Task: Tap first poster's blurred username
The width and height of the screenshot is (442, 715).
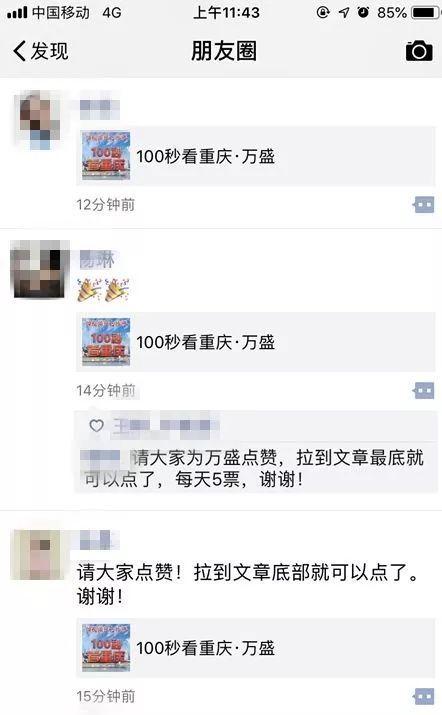Action: (x=99, y=109)
